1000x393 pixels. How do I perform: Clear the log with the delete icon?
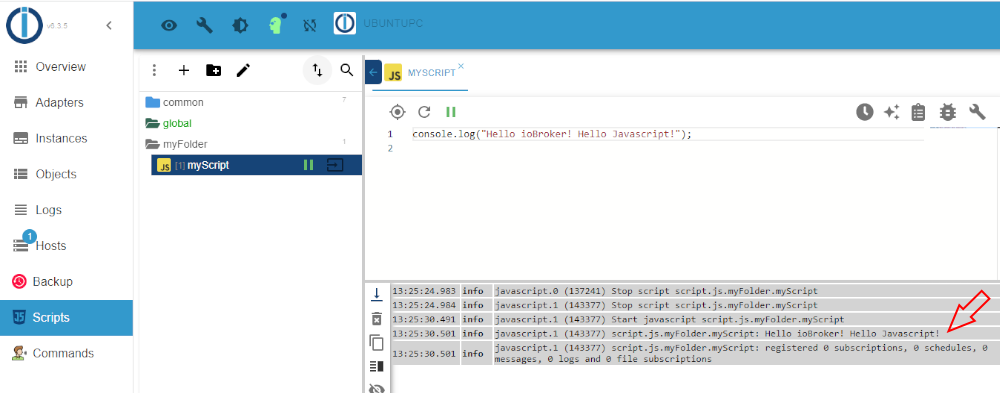[376, 318]
